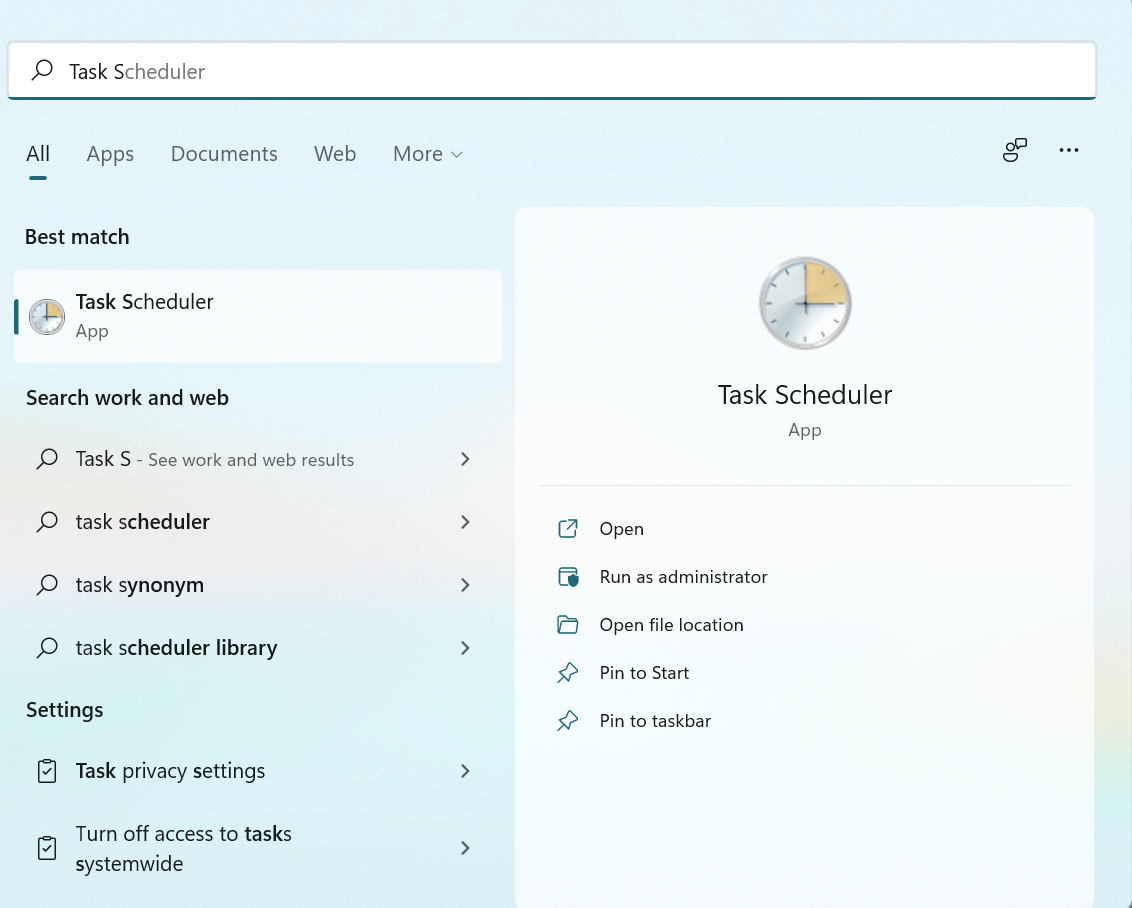Click the Pin to Start pin icon

pos(568,673)
